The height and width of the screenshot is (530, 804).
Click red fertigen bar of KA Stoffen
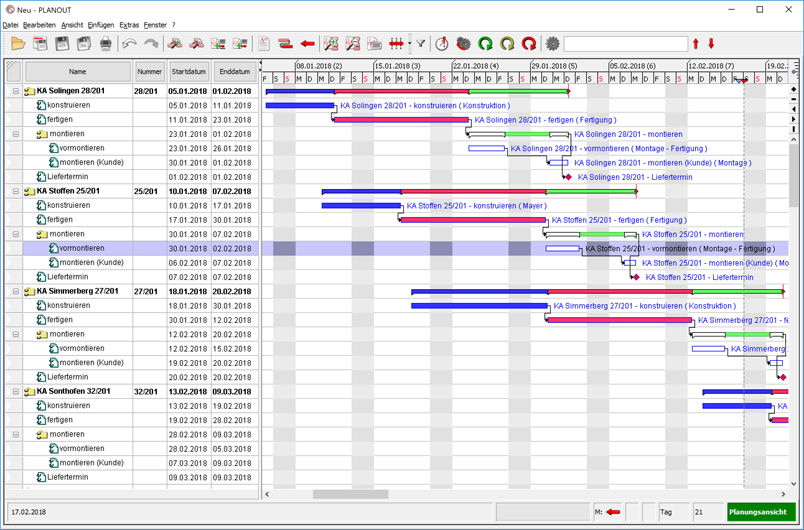pyautogui.click(x=473, y=220)
